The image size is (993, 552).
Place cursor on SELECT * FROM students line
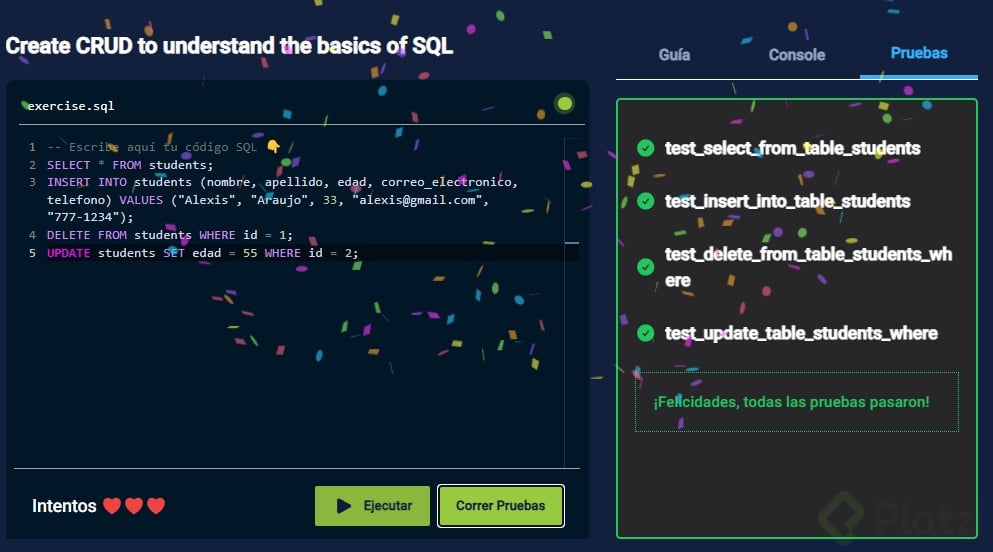pos(130,165)
